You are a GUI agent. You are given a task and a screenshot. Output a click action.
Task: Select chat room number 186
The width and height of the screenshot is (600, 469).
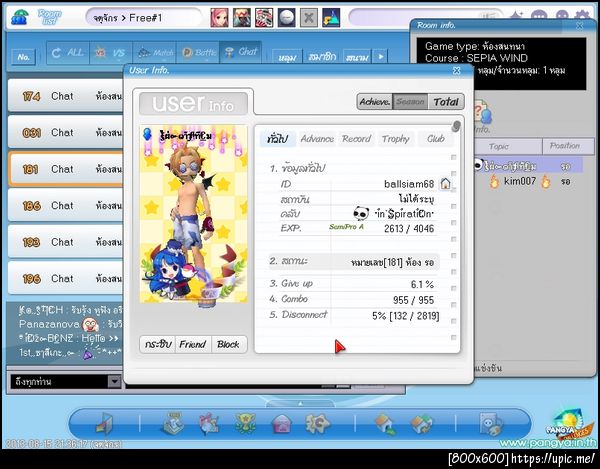(65, 205)
